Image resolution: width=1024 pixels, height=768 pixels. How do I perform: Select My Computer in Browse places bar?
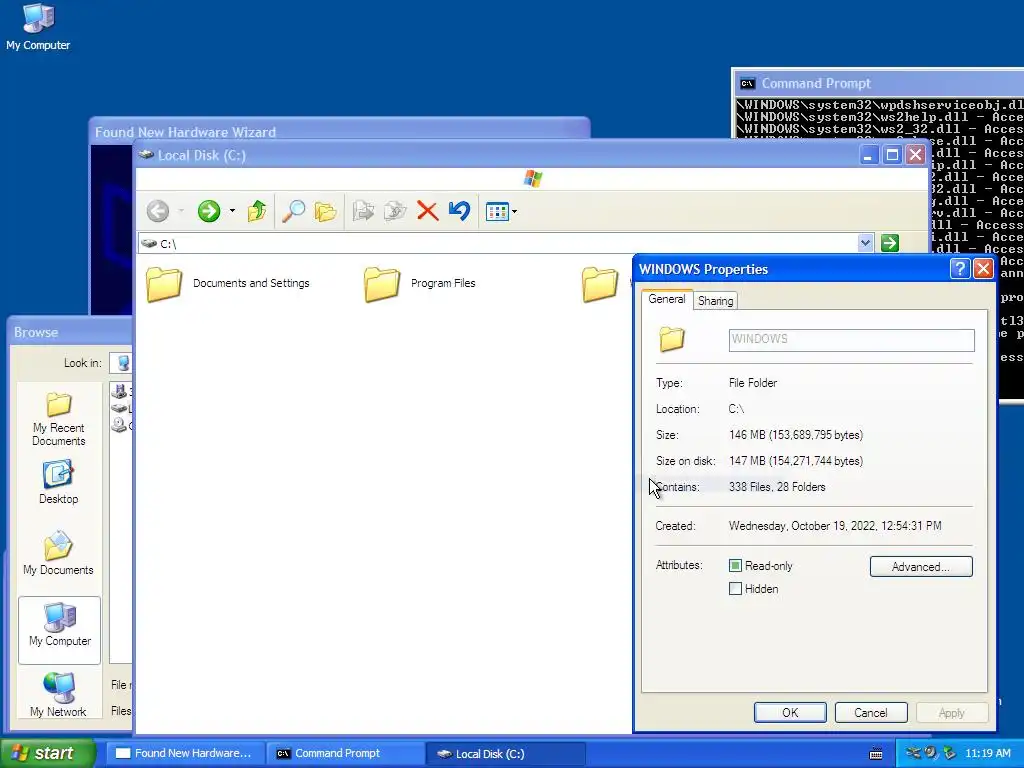59,630
